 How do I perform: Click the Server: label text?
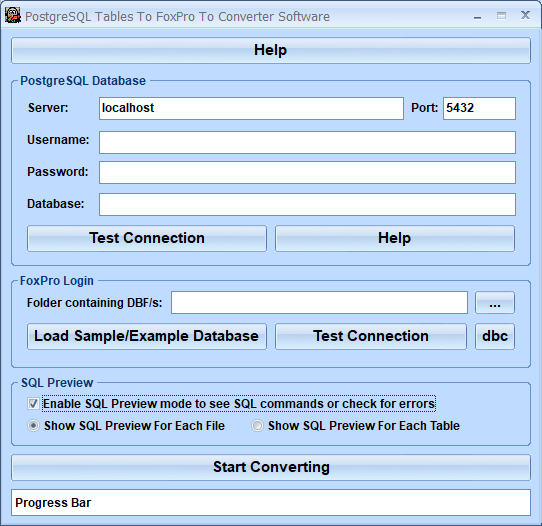pyautogui.click(x=48, y=108)
